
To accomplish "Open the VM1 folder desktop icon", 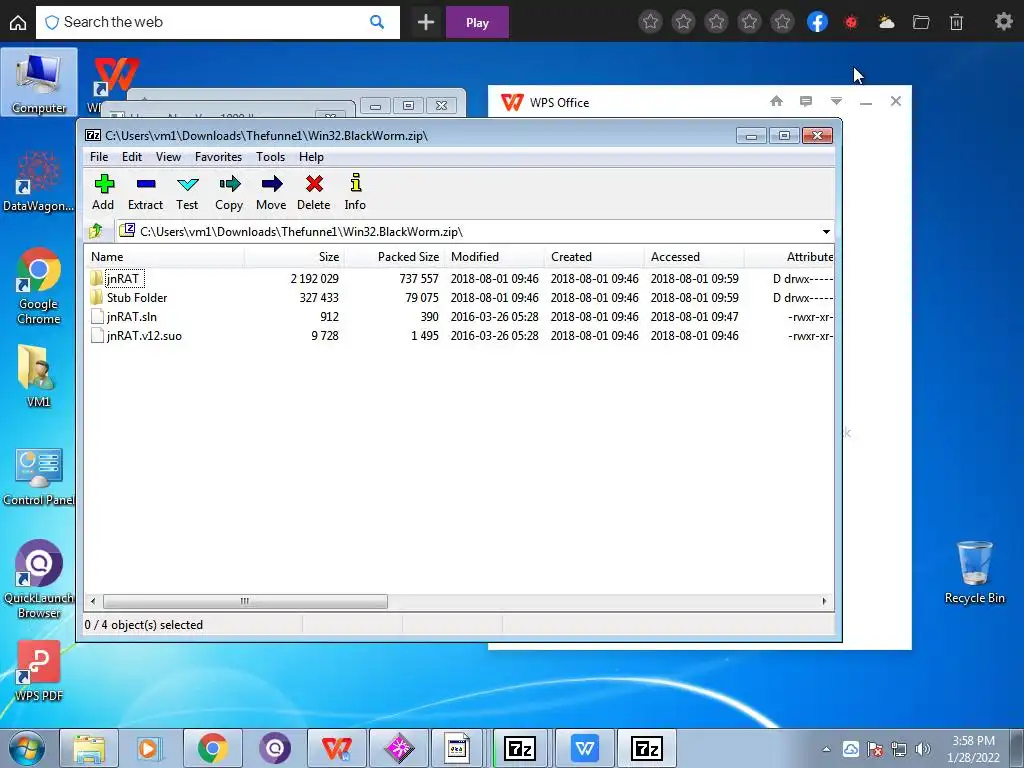I will click(38, 376).
